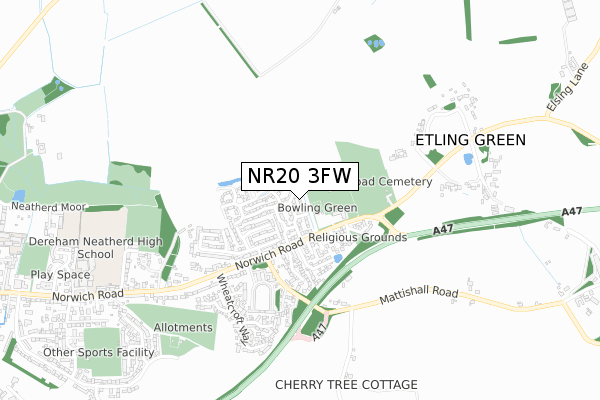Viewport: 600px width, 400px height.
Task: Click the Play Space label
Action: click(60, 274)
